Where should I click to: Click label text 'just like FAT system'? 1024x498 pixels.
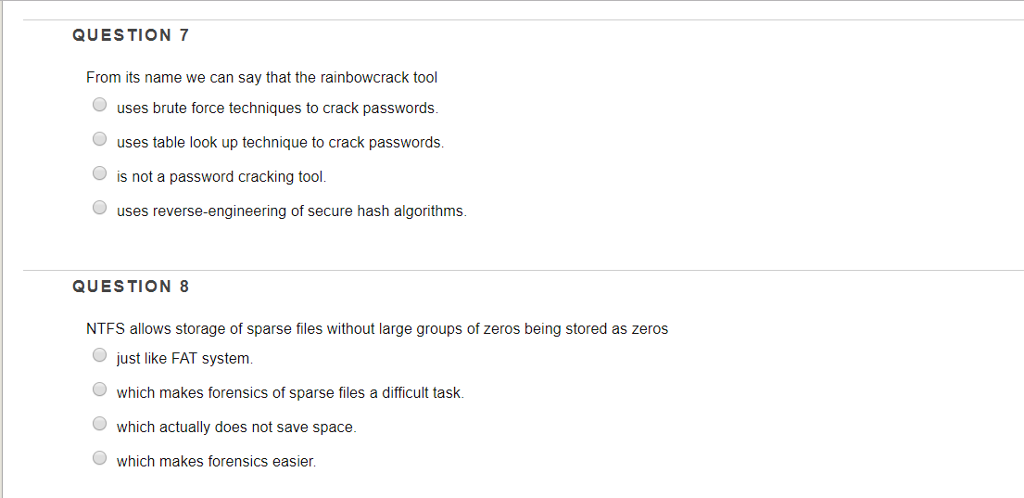[184, 359]
